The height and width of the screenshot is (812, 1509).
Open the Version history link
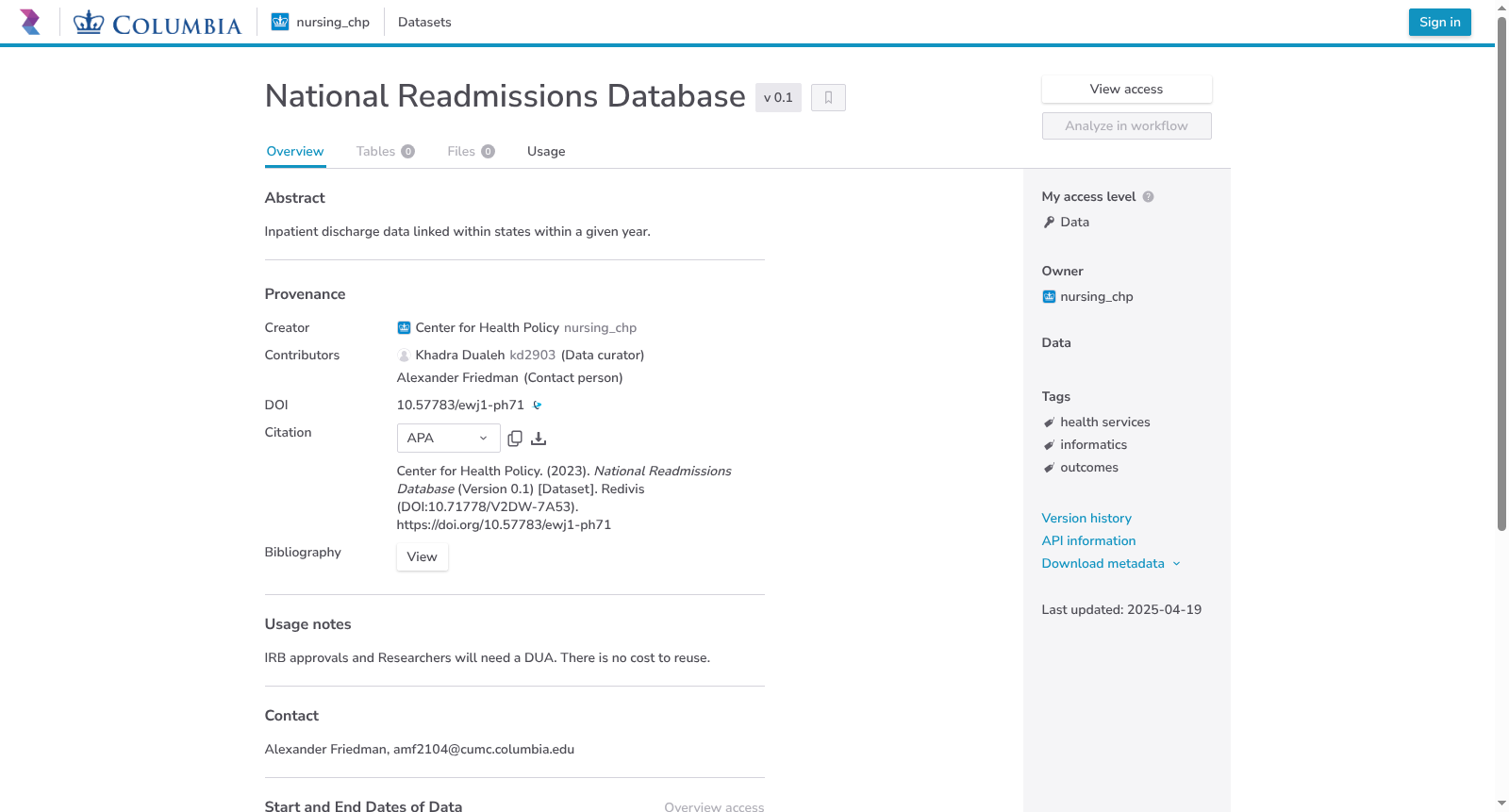point(1086,519)
